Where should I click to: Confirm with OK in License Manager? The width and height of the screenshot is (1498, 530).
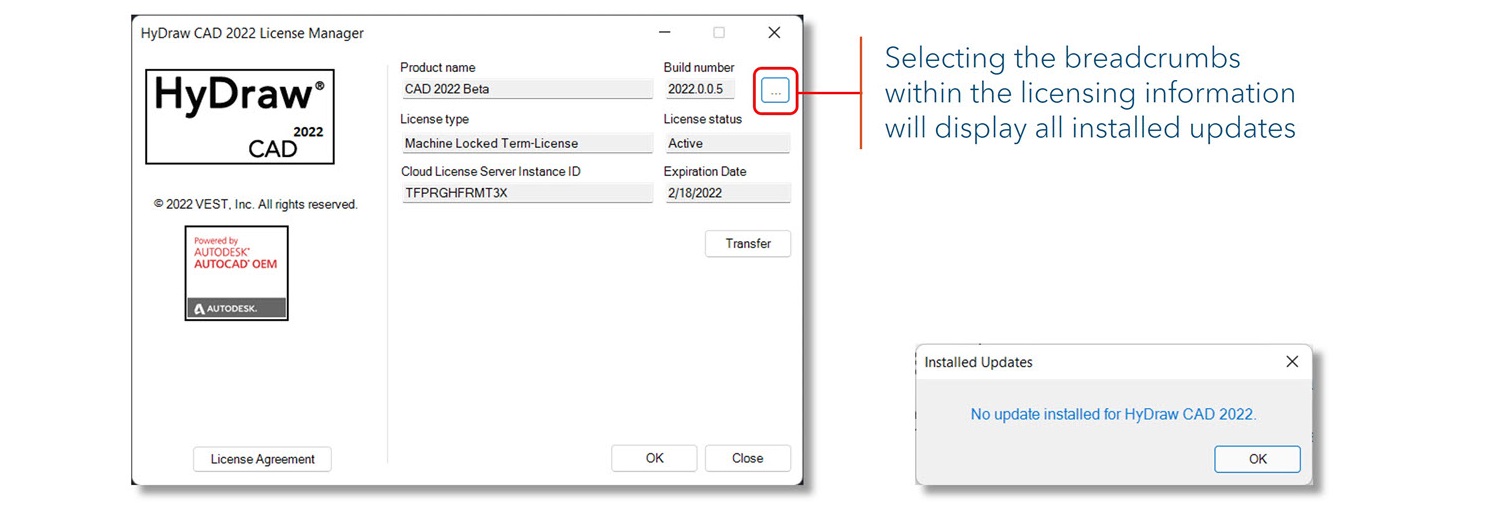(x=654, y=458)
